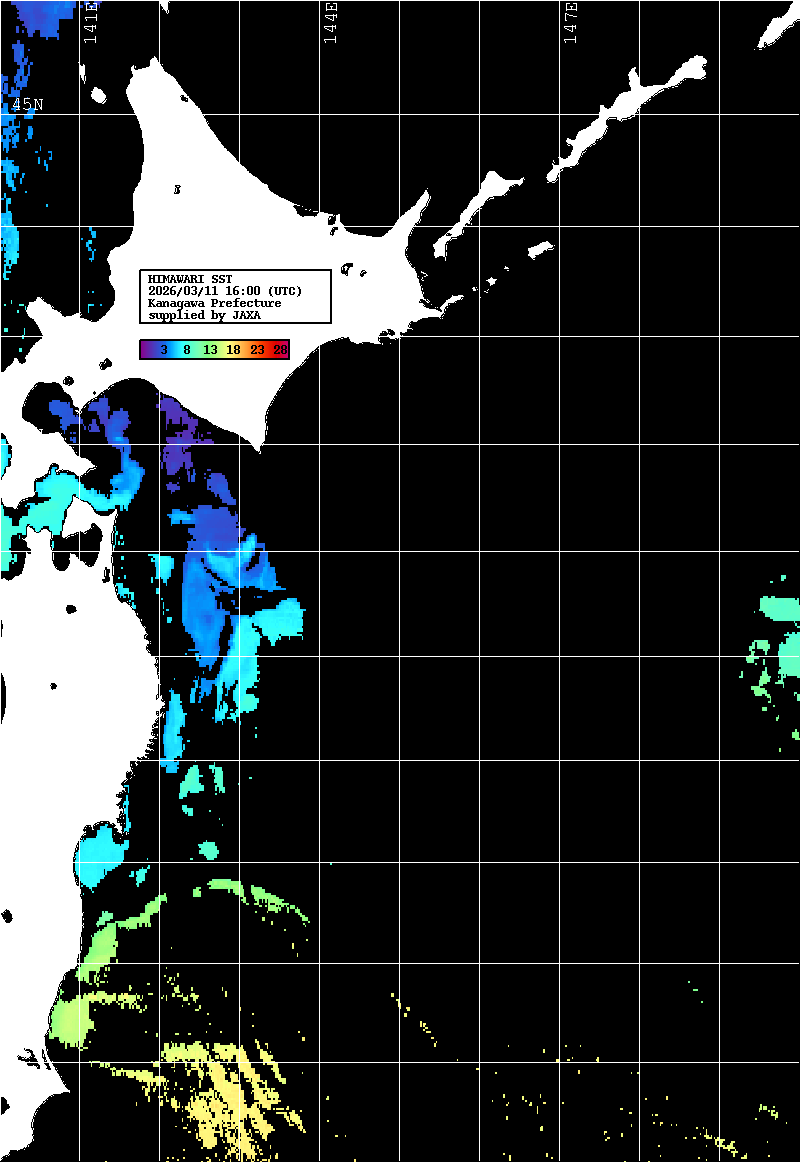Pick the purple 3 value on color bar
This screenshot has width=800, height=1162.
click(x=162, y=350)
